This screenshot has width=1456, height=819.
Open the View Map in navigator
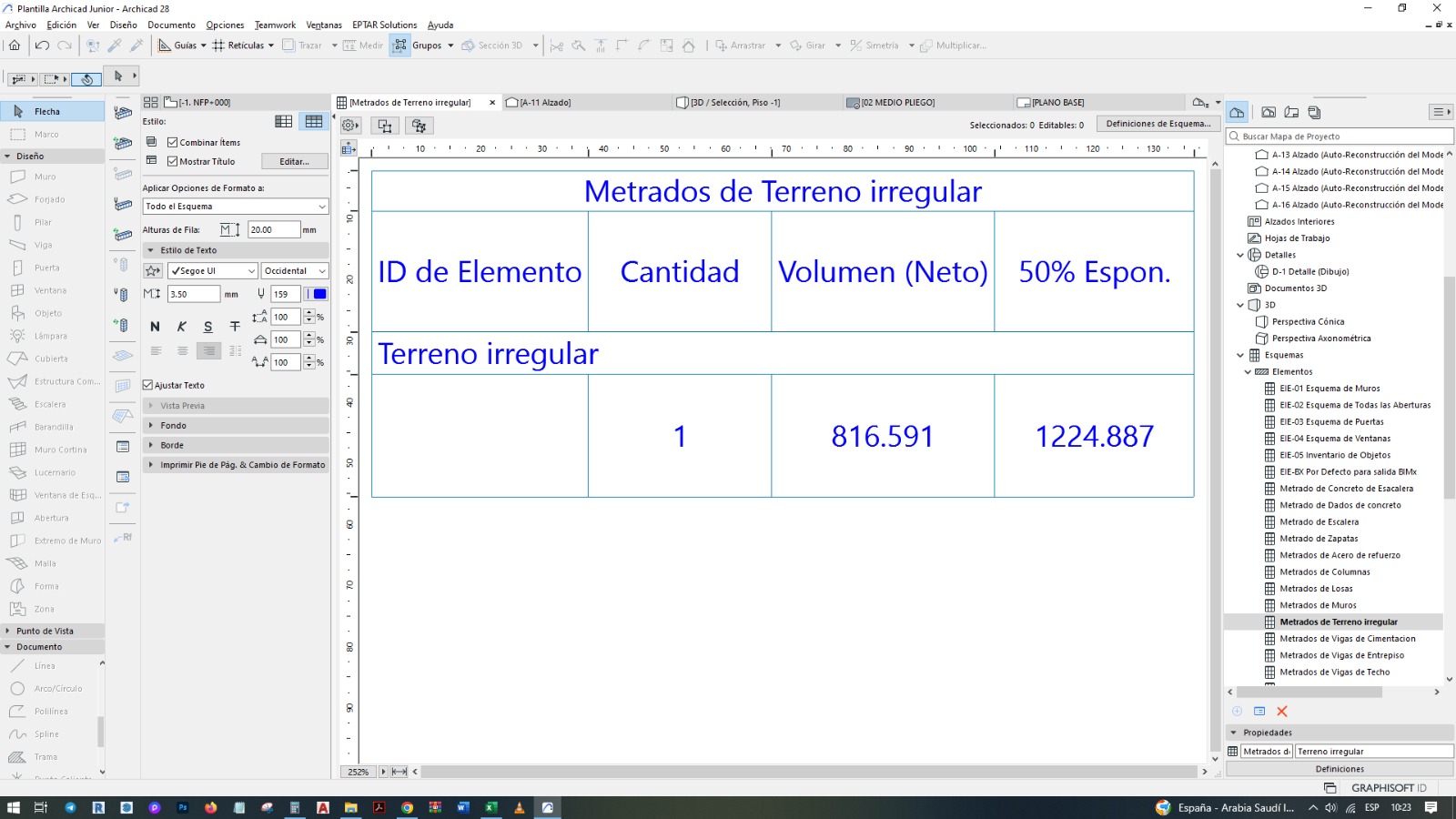point(1269,113)
